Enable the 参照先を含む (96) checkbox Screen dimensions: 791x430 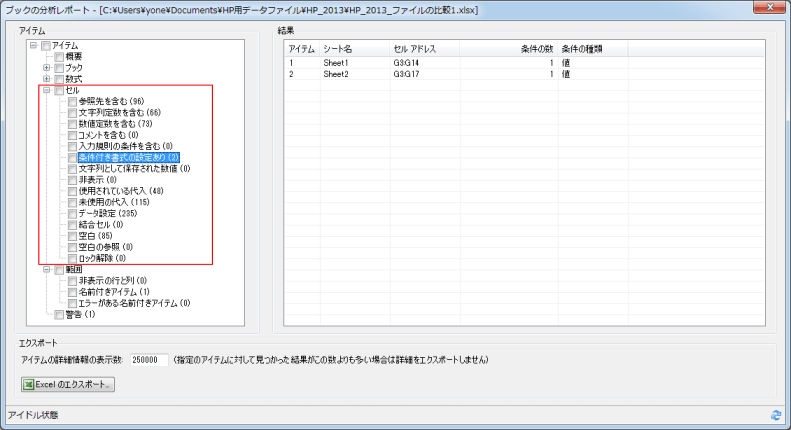tap(72, 102)
